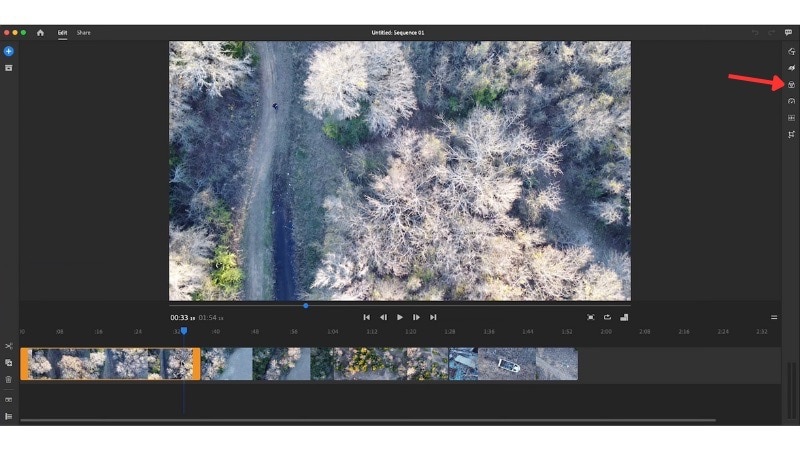Click the 2:00 mark on the ruler

coord(606,332)
